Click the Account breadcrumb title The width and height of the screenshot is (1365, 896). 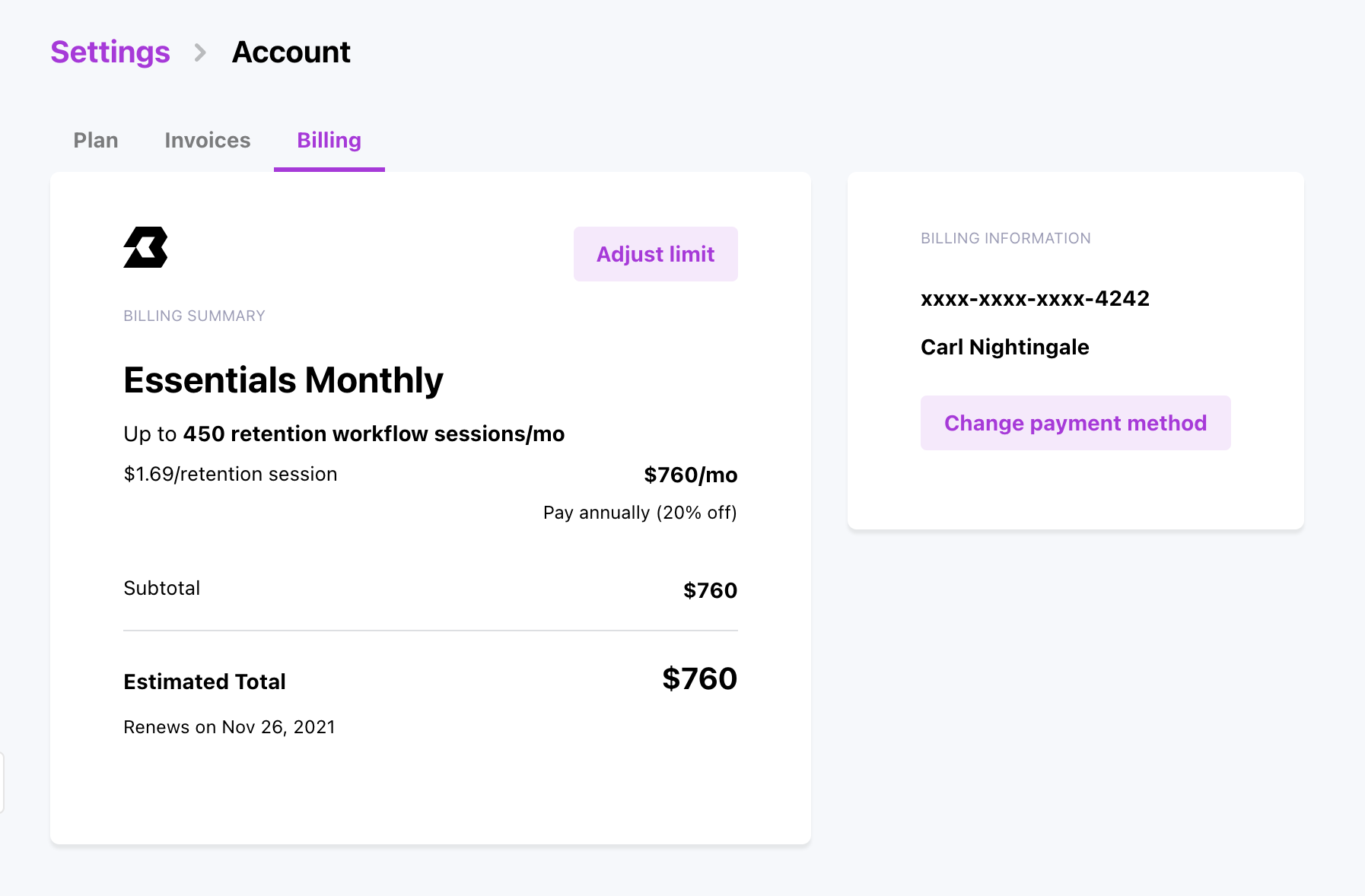click(291, 52)
